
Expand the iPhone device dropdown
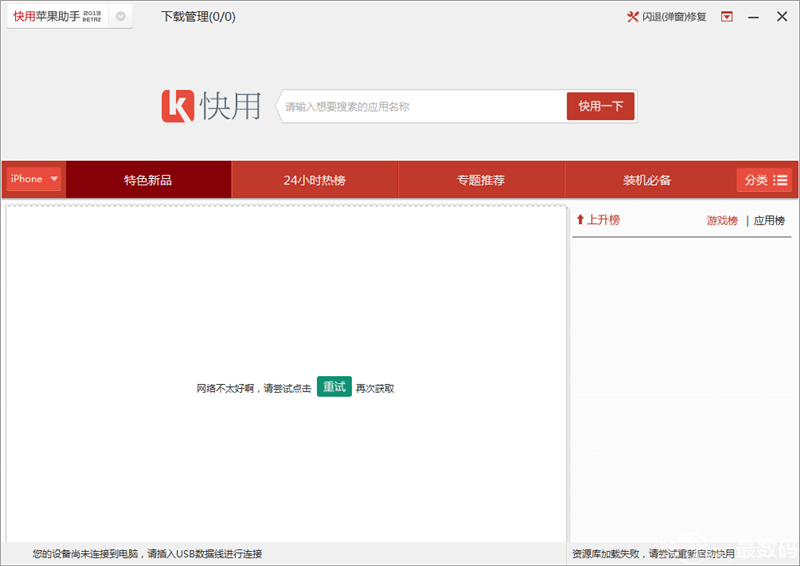[34, 179]
